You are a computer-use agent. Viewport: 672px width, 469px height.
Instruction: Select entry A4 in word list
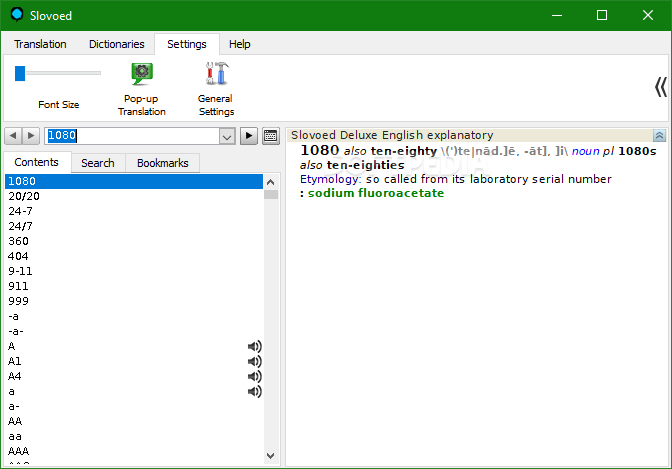134,376
